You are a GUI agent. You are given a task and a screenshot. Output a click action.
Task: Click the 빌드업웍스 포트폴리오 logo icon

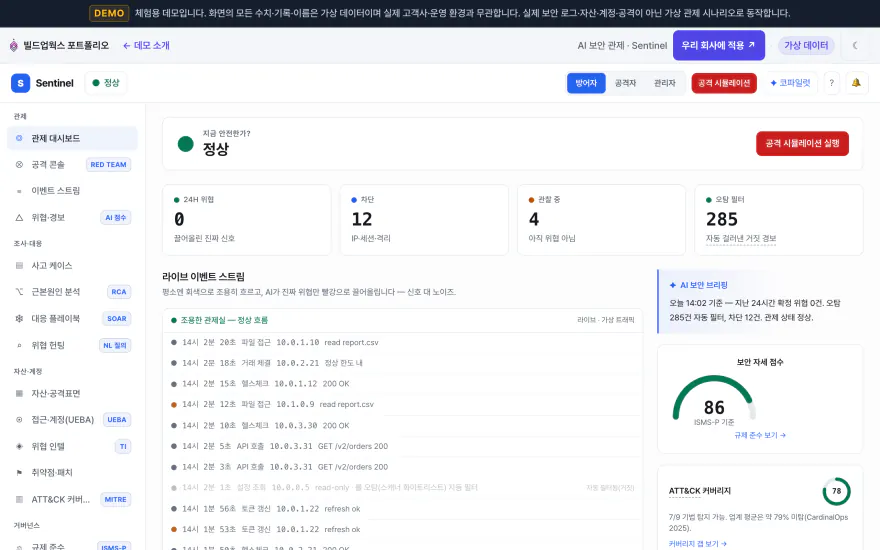13,45
